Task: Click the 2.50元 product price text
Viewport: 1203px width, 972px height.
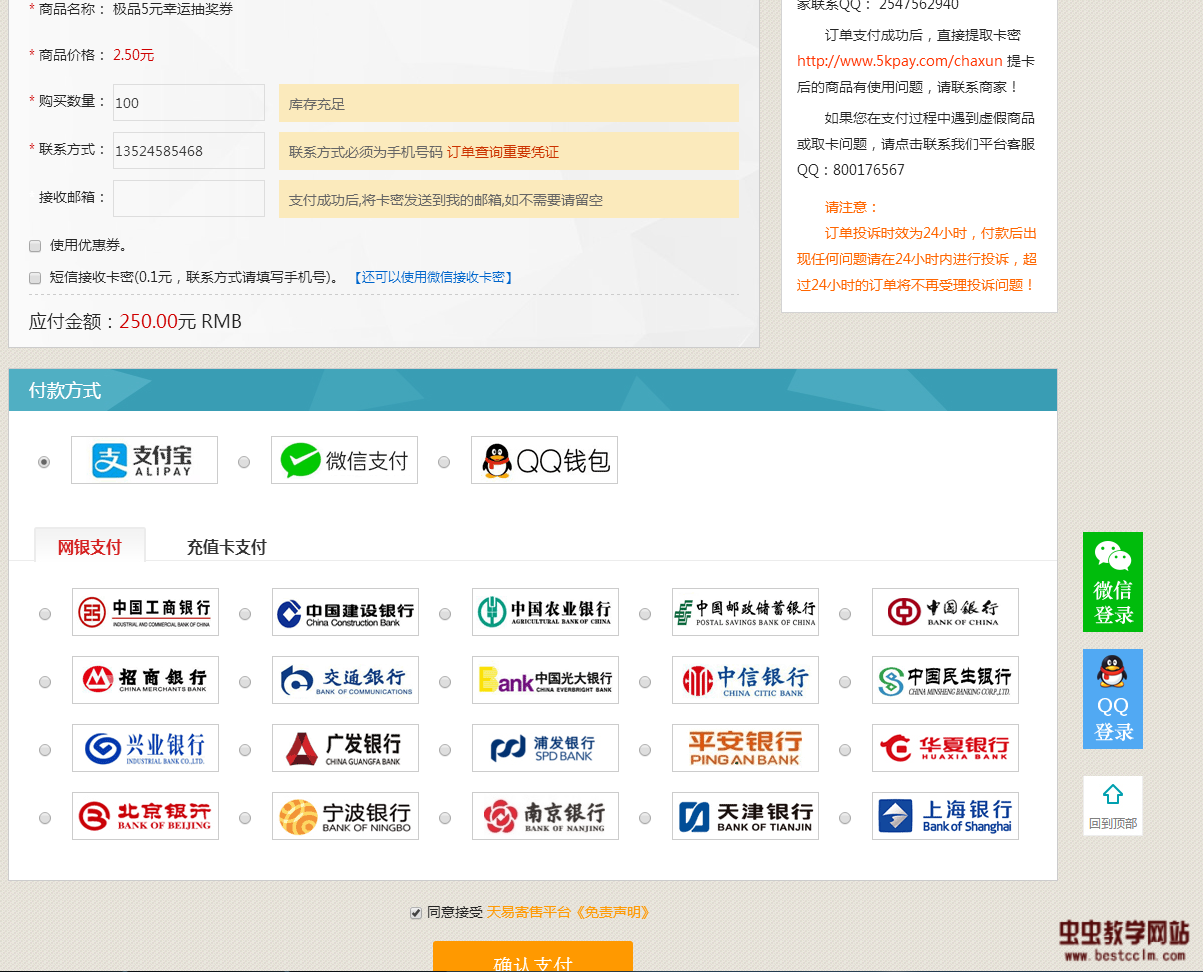Action: coord(134,55)
